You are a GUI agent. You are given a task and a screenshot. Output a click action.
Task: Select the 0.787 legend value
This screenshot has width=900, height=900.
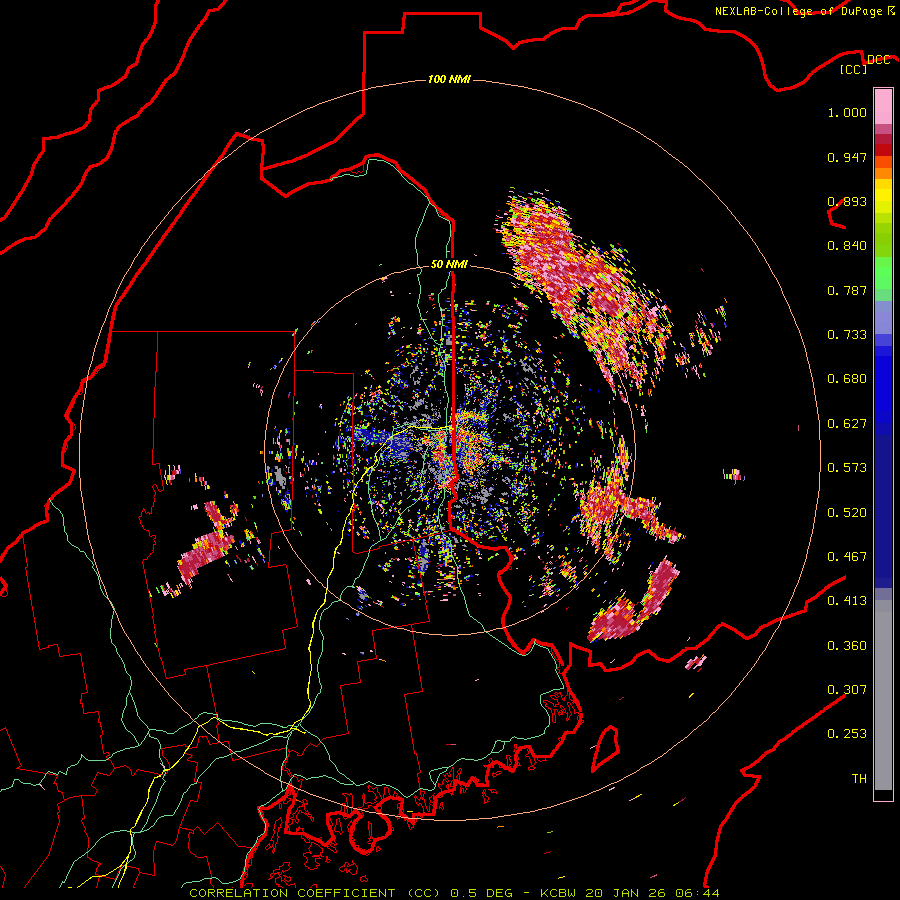[x=847, y=290]
